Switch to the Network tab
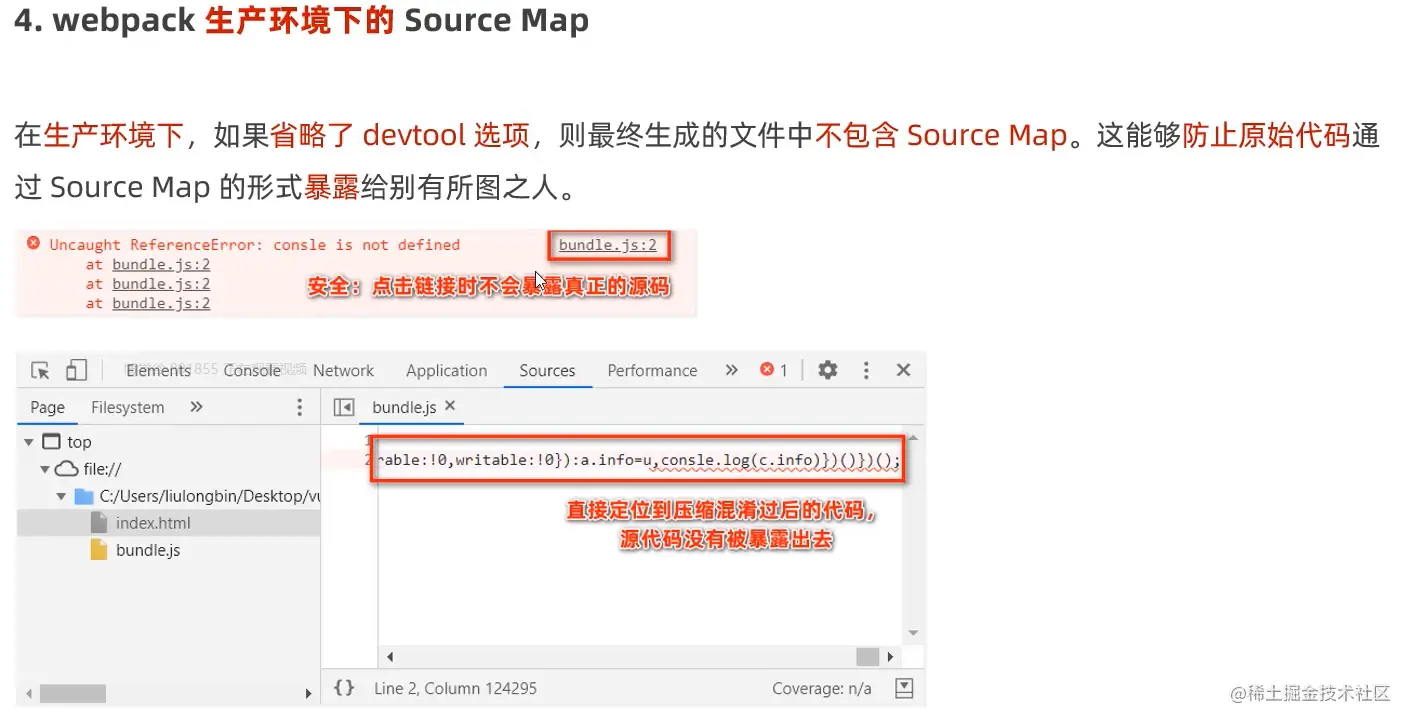 [343, 370]
